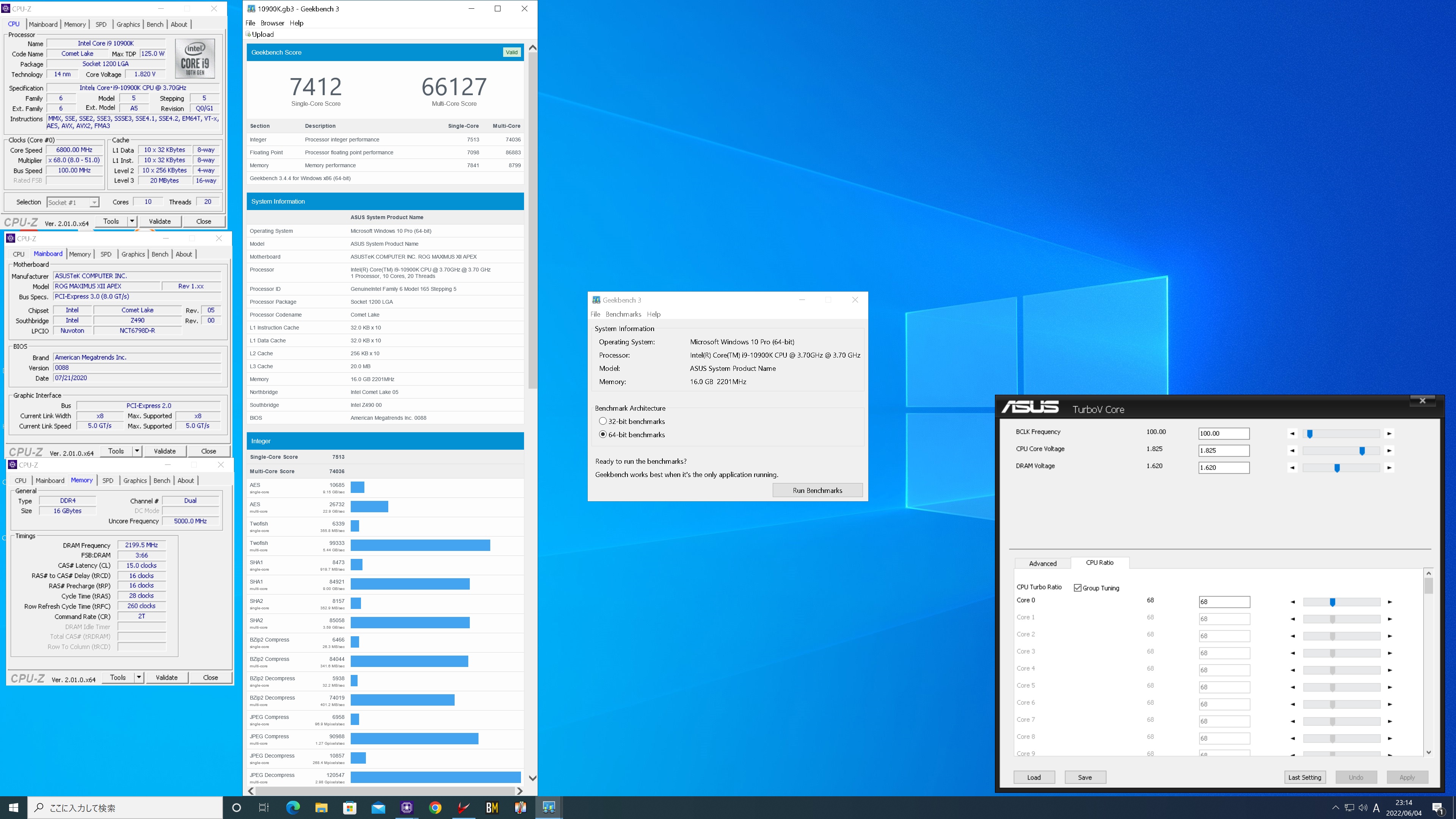Image resolution: width=1456 pixels, height=819 pixels.
Task: Click the Windows taskbar search box
Action: 125,808
